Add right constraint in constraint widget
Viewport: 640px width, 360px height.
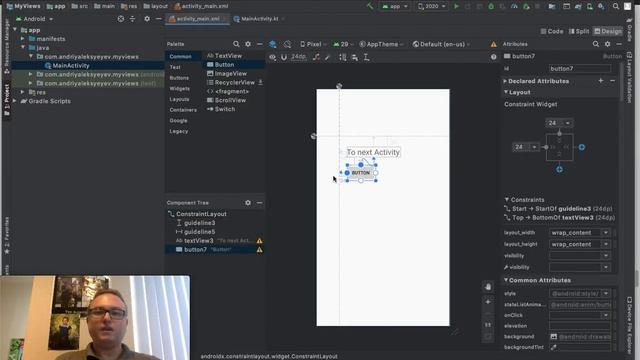[582, 147]
